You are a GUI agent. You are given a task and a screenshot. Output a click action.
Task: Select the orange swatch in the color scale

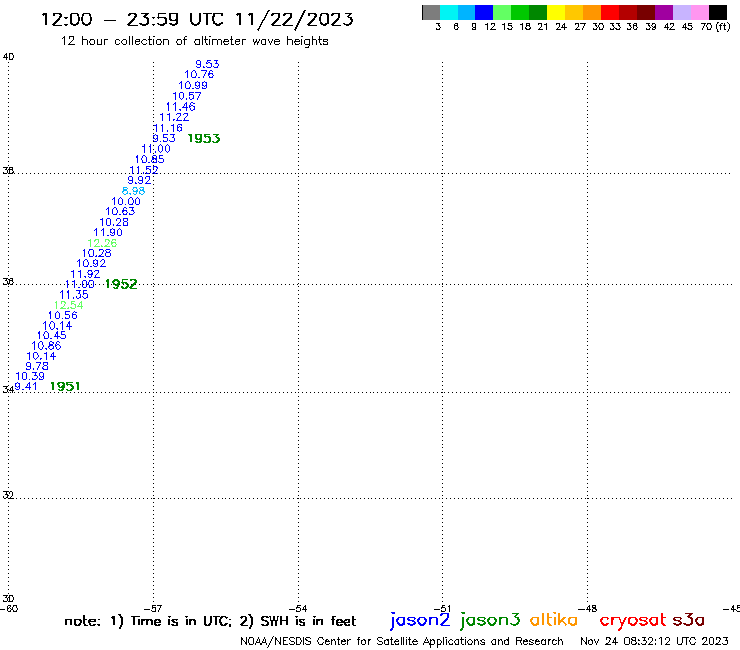pos(592,12)
